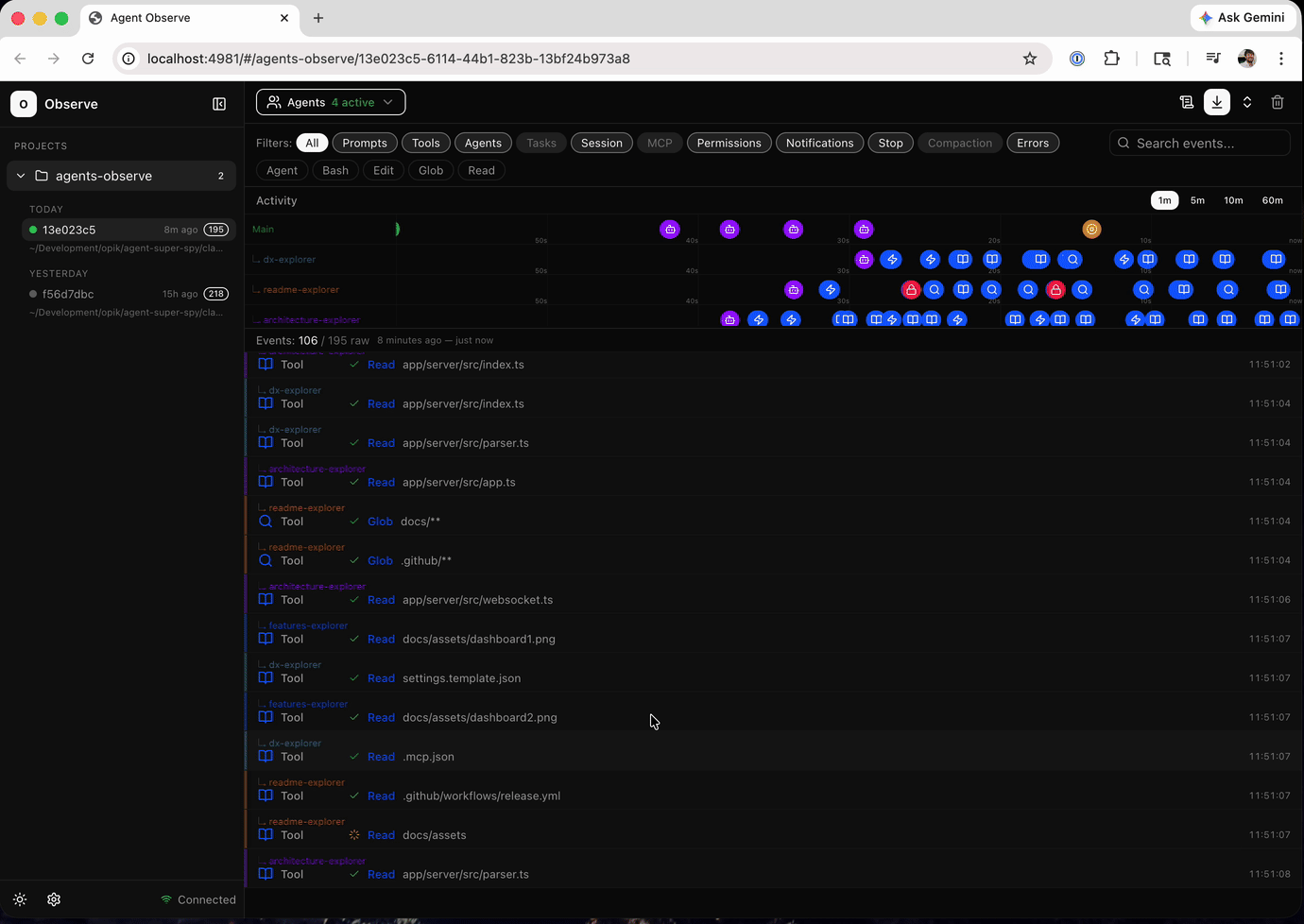Open the Agents 4 active dropdown
The width and height of the screenshot is (1304, 924).
coord(331,102)
